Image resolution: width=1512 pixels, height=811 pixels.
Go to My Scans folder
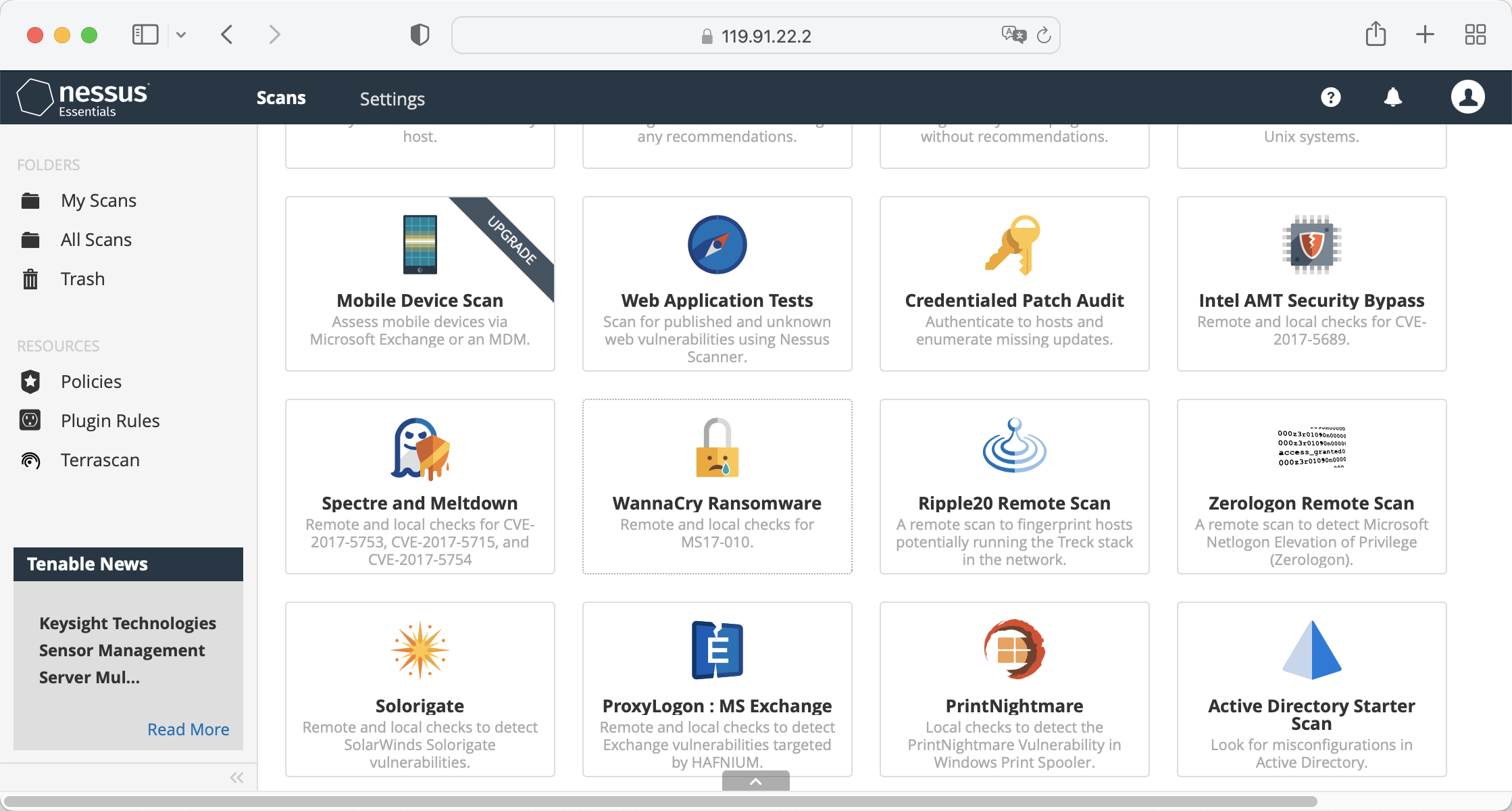pos(99,201)
